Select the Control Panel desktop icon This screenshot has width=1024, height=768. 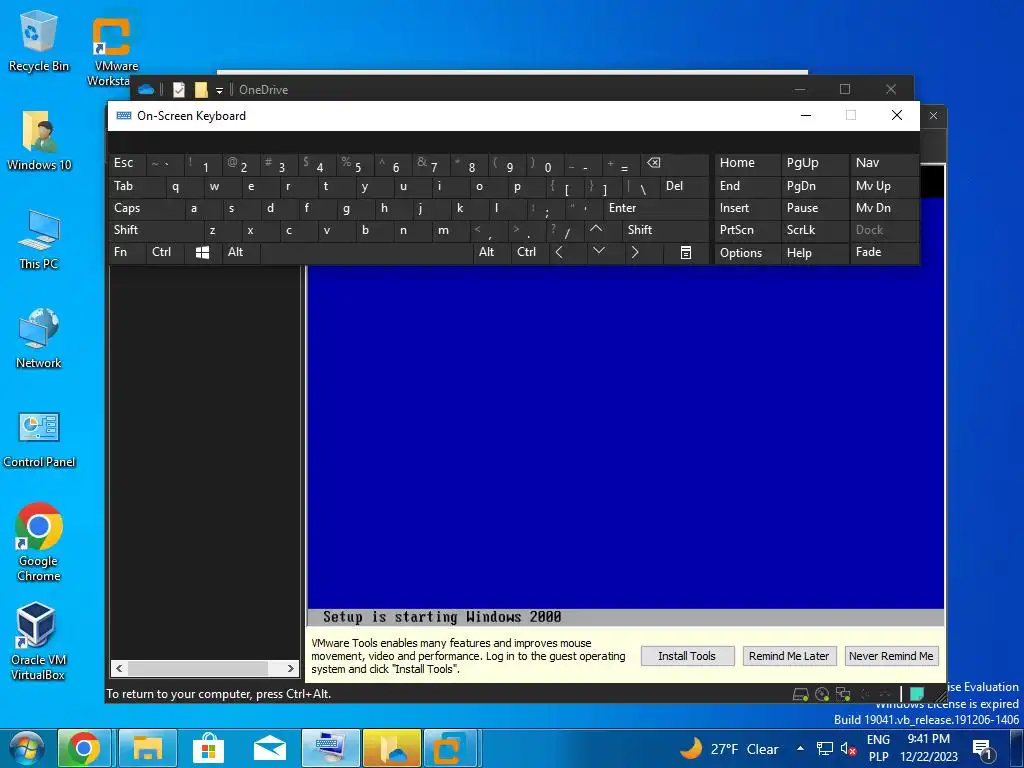[39, 439]
